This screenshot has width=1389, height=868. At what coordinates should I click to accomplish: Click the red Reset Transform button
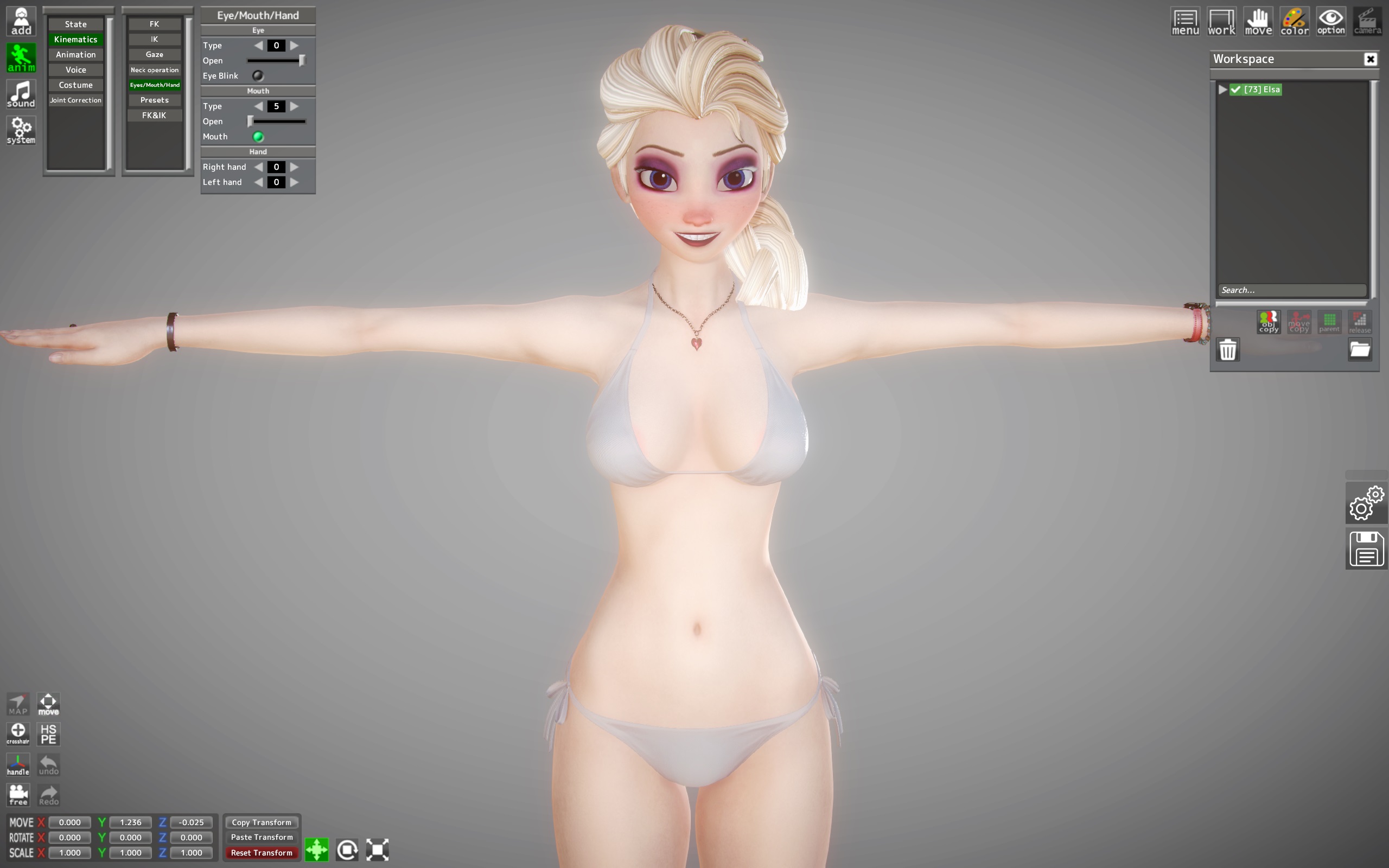(x=262, y=852)
